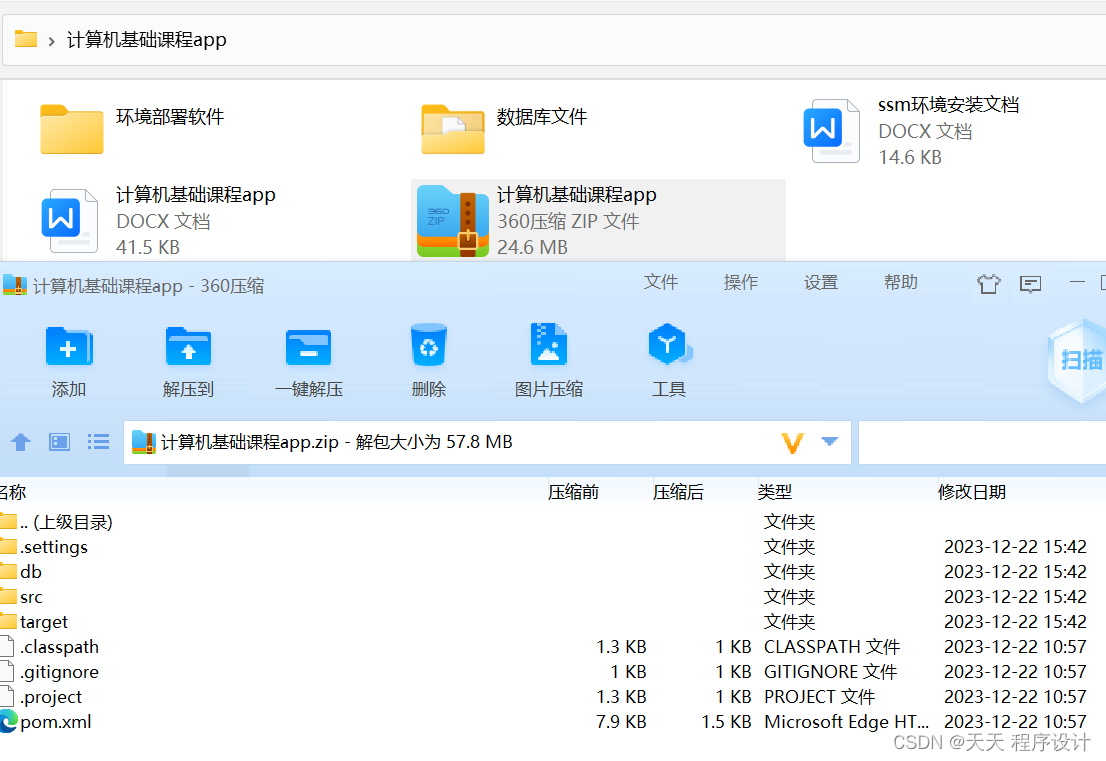The width and height of the screenshot is (1106, 761).
Task: Switch to the thumbnail view icon
Action: [x=59, y=442]
